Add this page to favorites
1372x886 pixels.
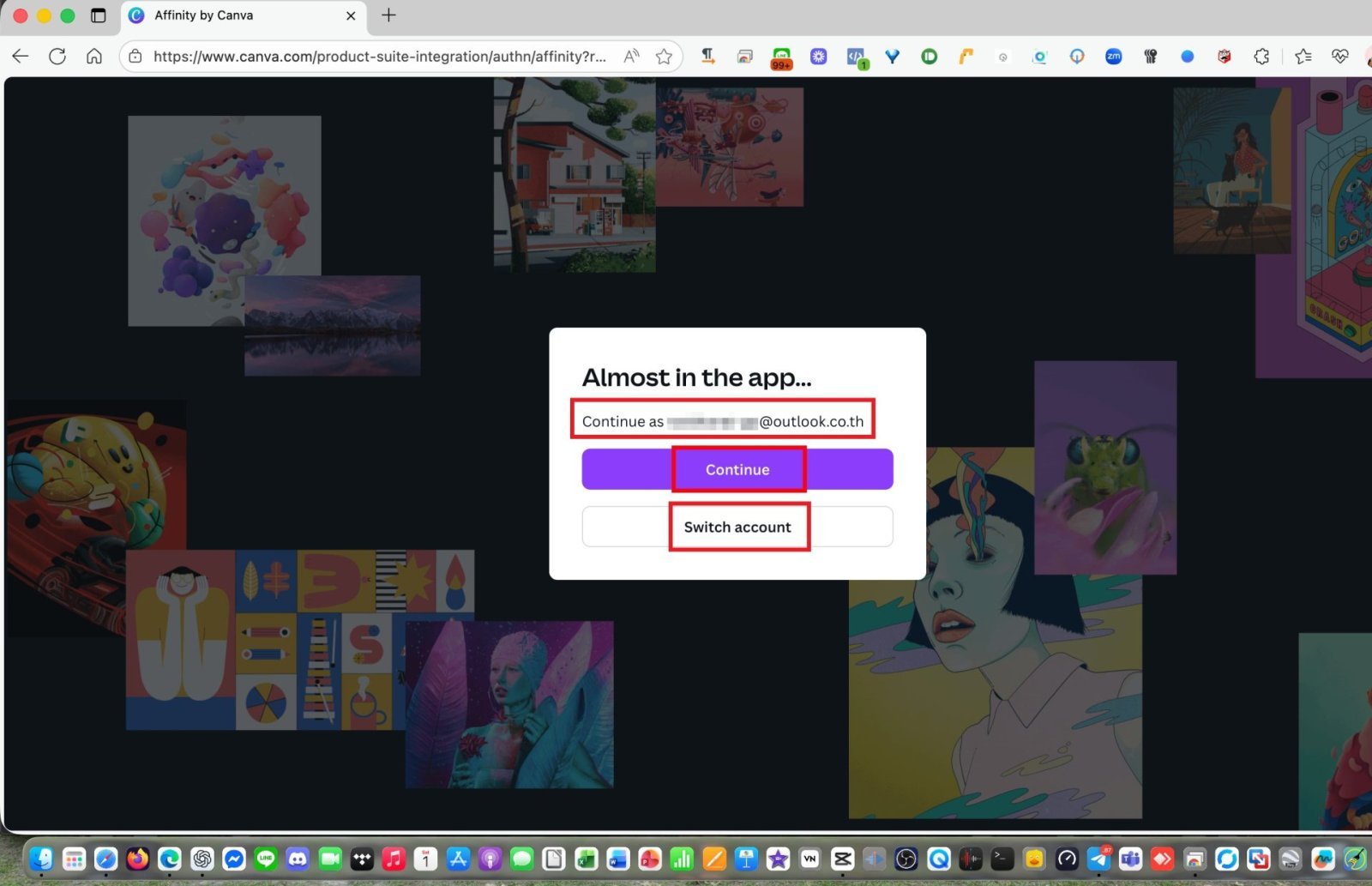pos(664,57)
